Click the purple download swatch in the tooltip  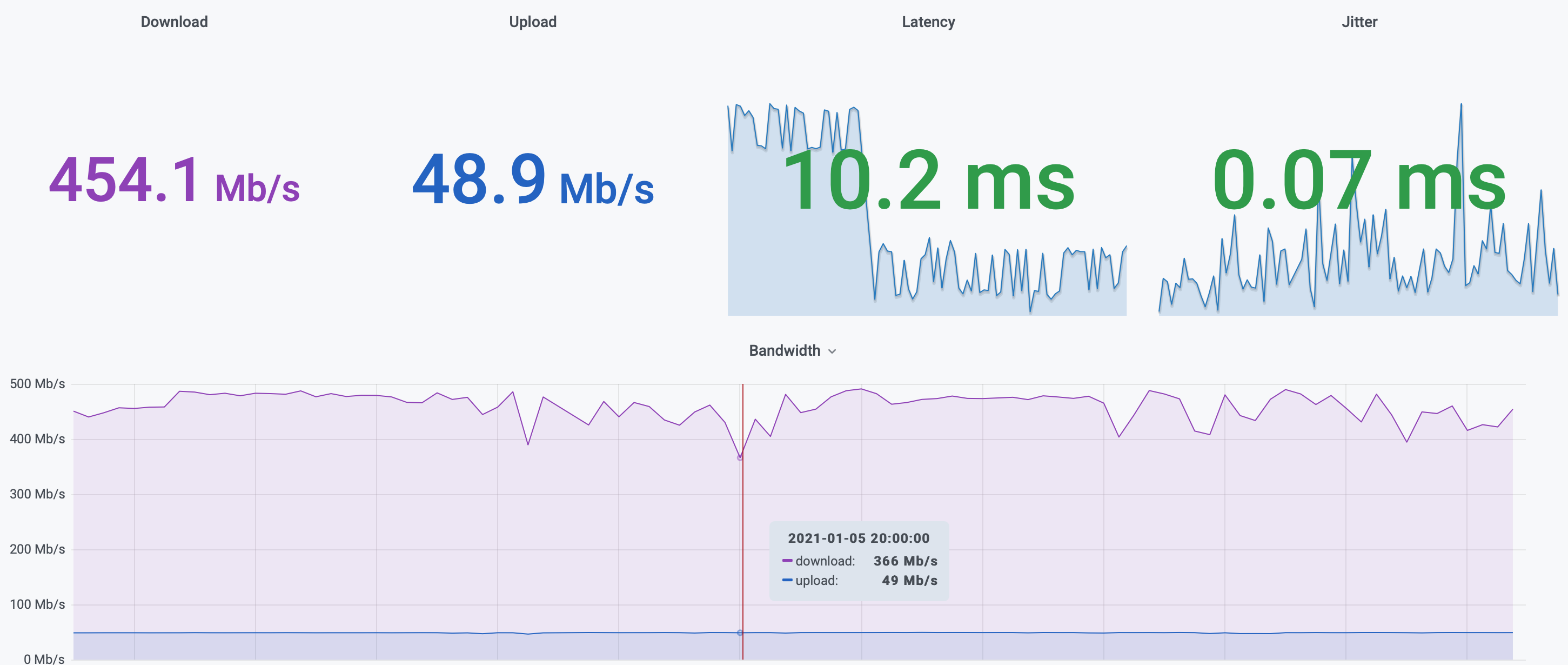click(787, 560)
